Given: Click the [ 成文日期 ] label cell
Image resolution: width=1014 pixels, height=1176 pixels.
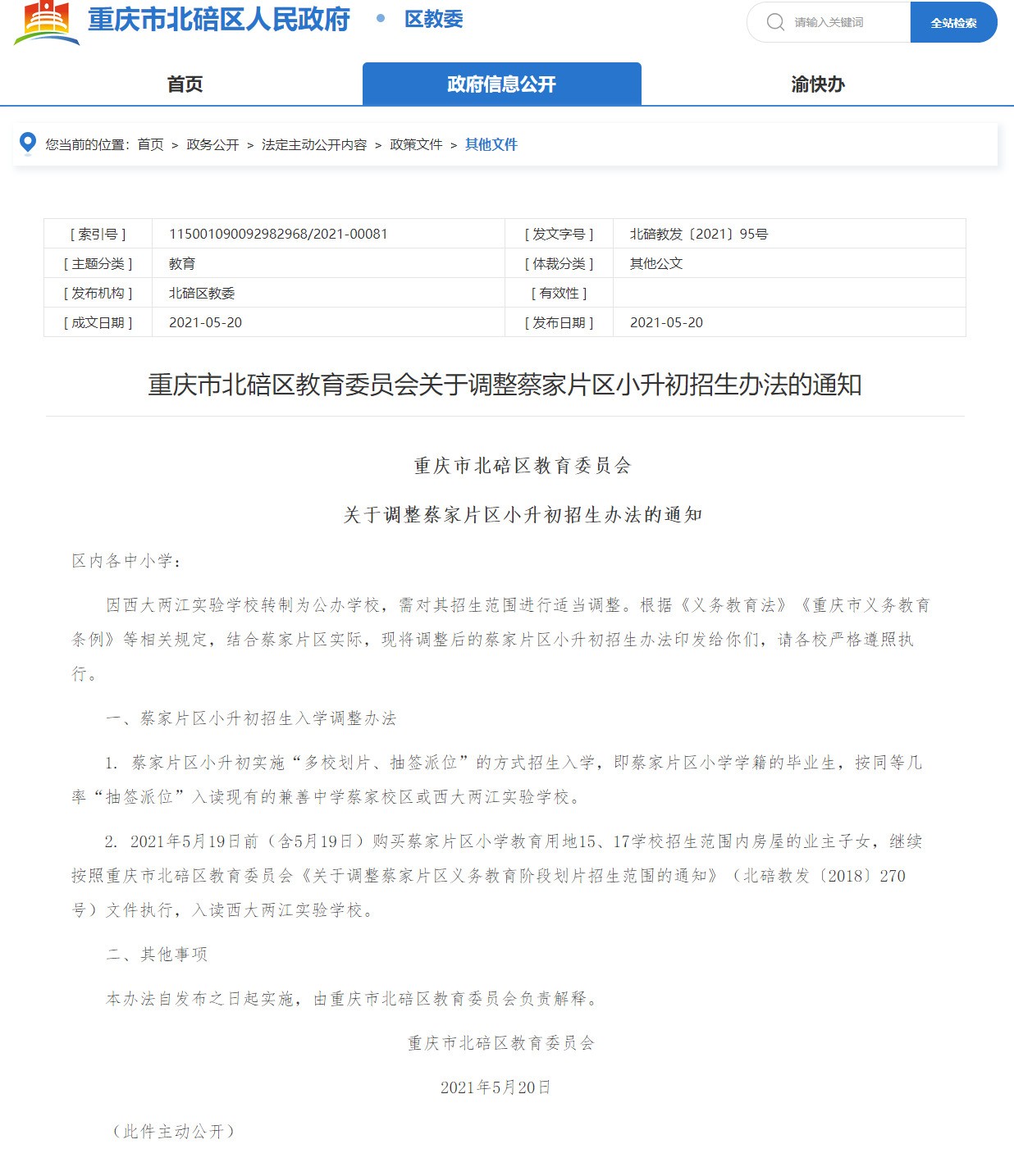Looking at the screenshot, I should (x=98, y=322).
